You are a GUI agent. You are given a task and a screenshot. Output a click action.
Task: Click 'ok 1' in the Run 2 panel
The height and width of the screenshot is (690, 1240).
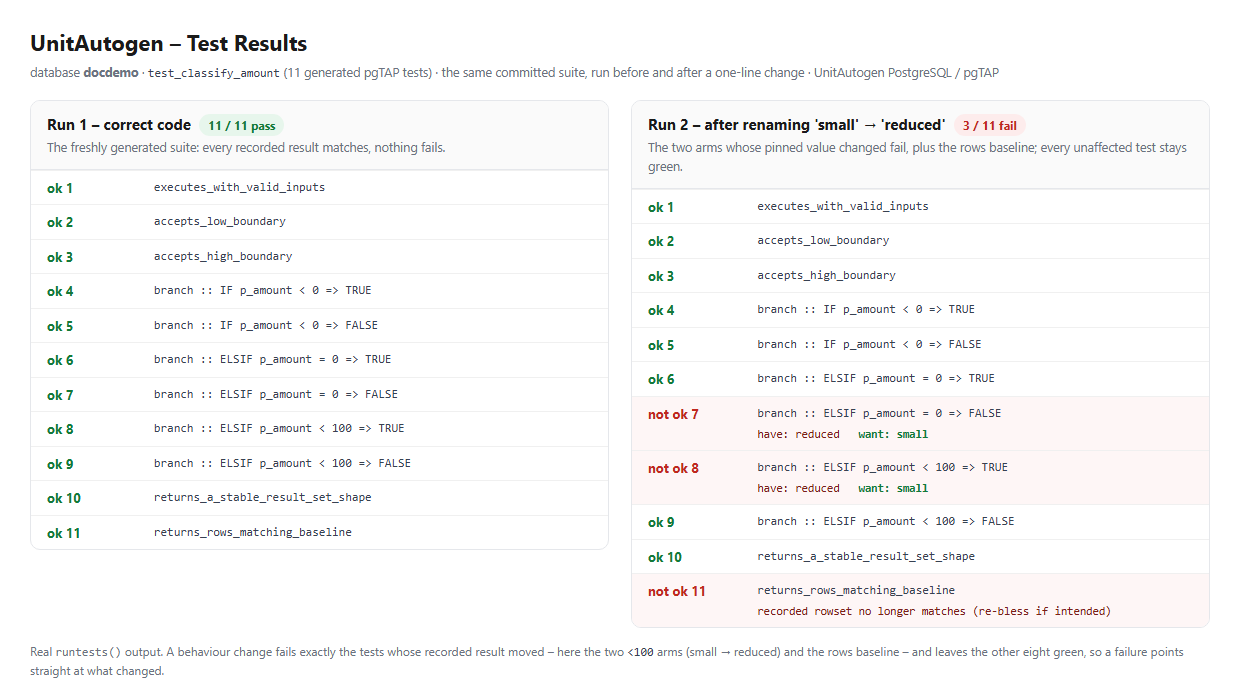[x=661, y=207]
